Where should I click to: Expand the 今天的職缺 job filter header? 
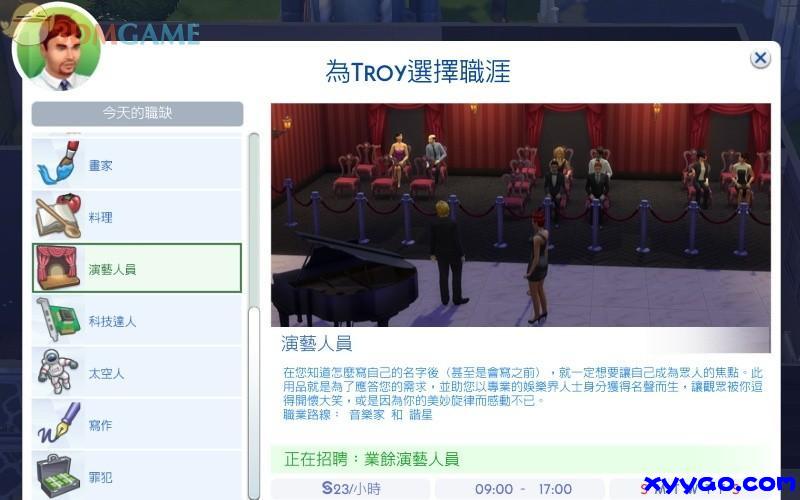pos(137,113)
